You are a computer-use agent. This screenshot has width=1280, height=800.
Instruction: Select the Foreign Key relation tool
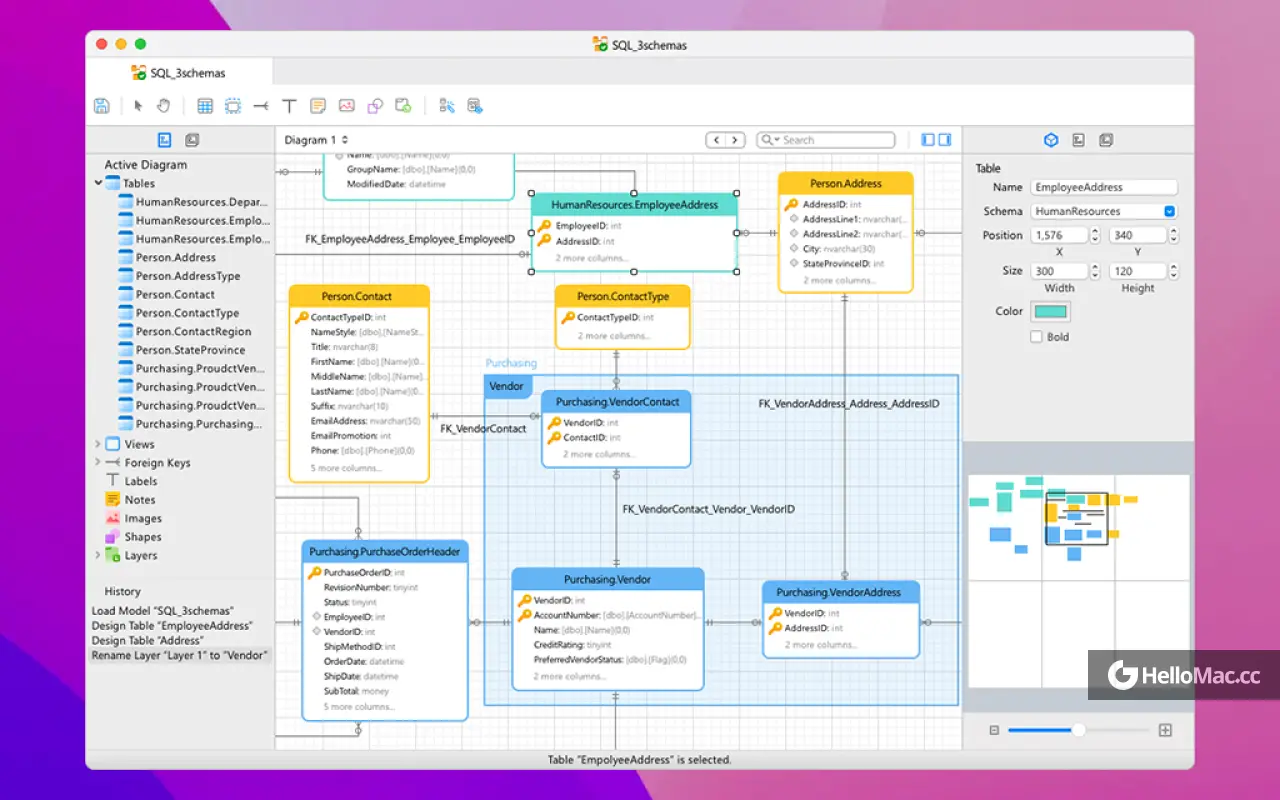coord(261,105)
